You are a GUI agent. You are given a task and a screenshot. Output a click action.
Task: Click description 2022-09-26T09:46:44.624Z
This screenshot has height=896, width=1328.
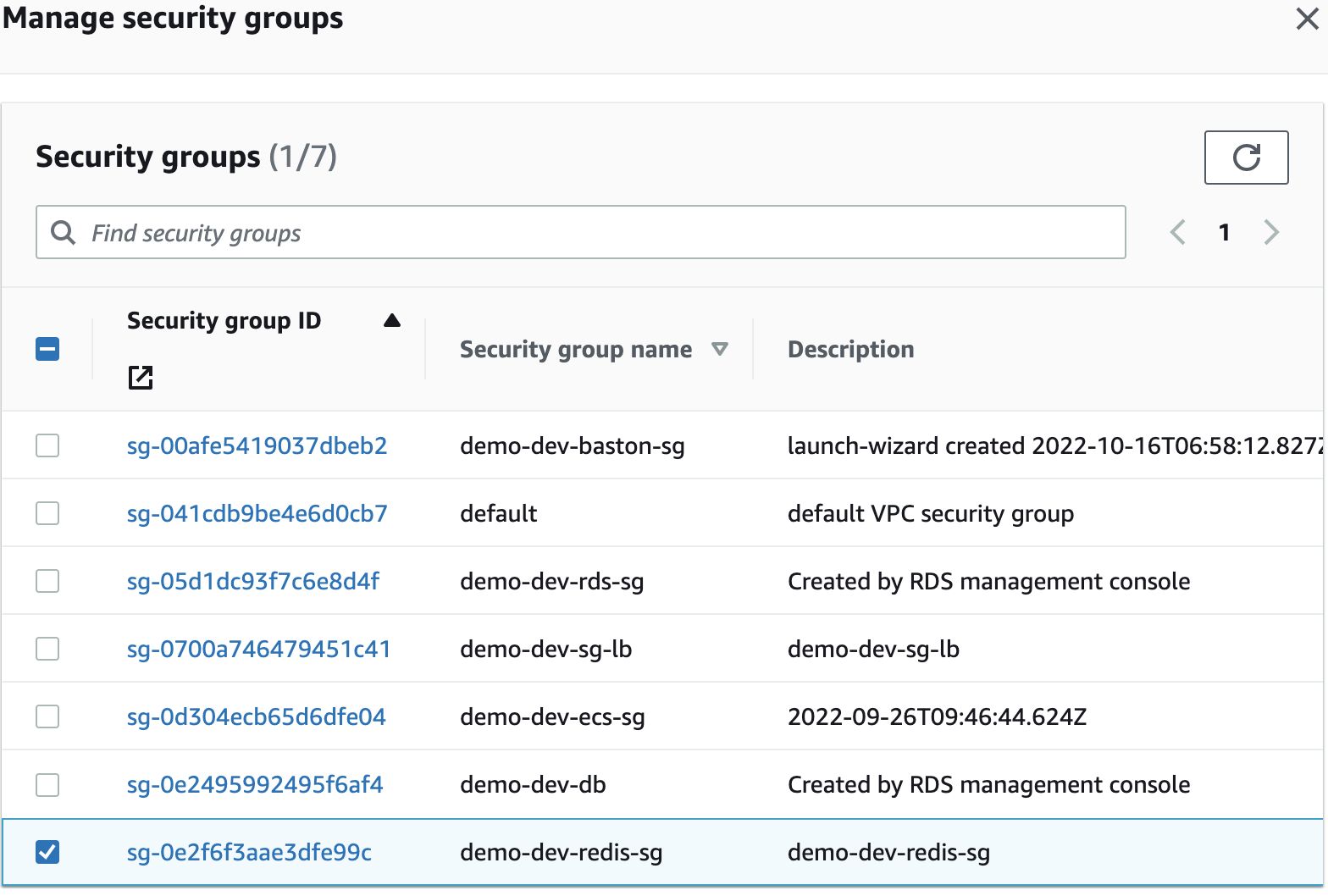937,716
